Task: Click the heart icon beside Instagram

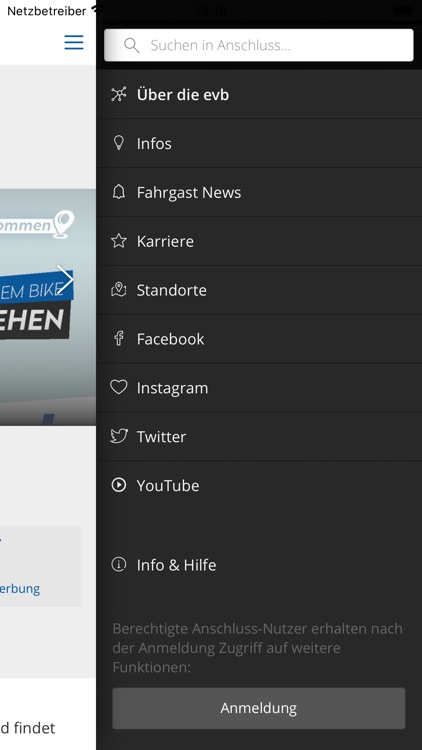Action: (x=119, y=387)
